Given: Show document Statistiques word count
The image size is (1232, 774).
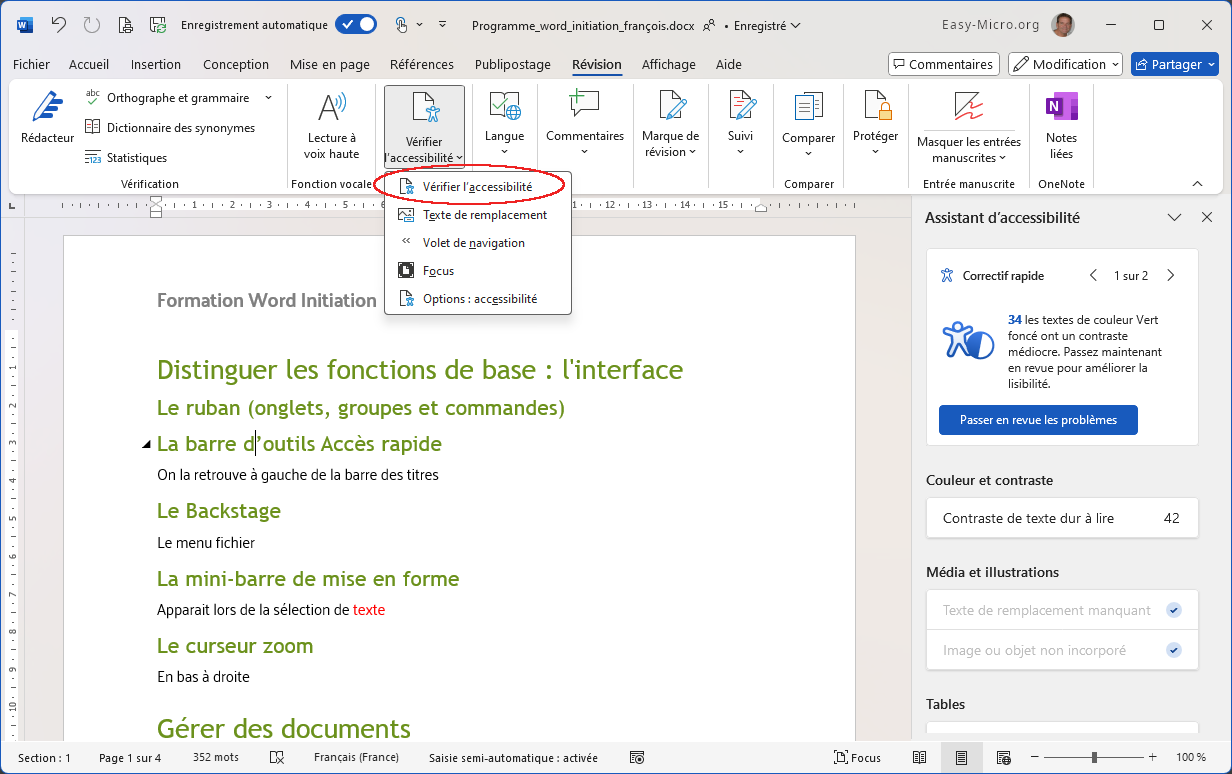Looking at the screenshot, I should pos(126,158).
